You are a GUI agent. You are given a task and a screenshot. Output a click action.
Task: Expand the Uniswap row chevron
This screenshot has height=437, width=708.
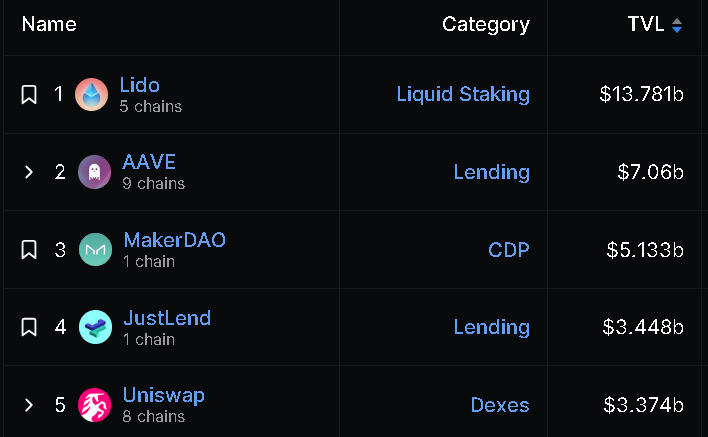[x=29, y=405]
